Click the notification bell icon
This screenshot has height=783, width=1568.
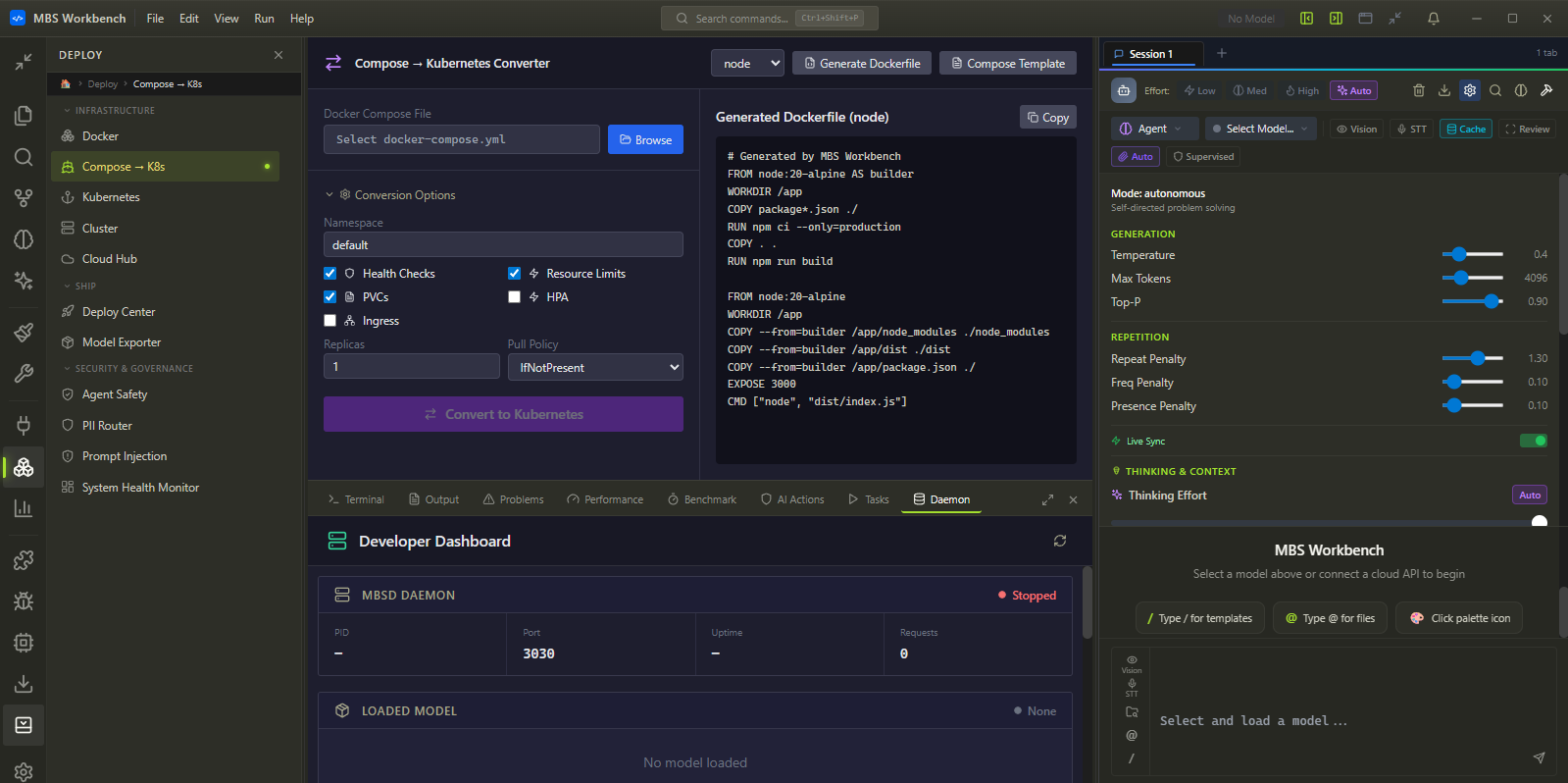[x=1433, y=19]
